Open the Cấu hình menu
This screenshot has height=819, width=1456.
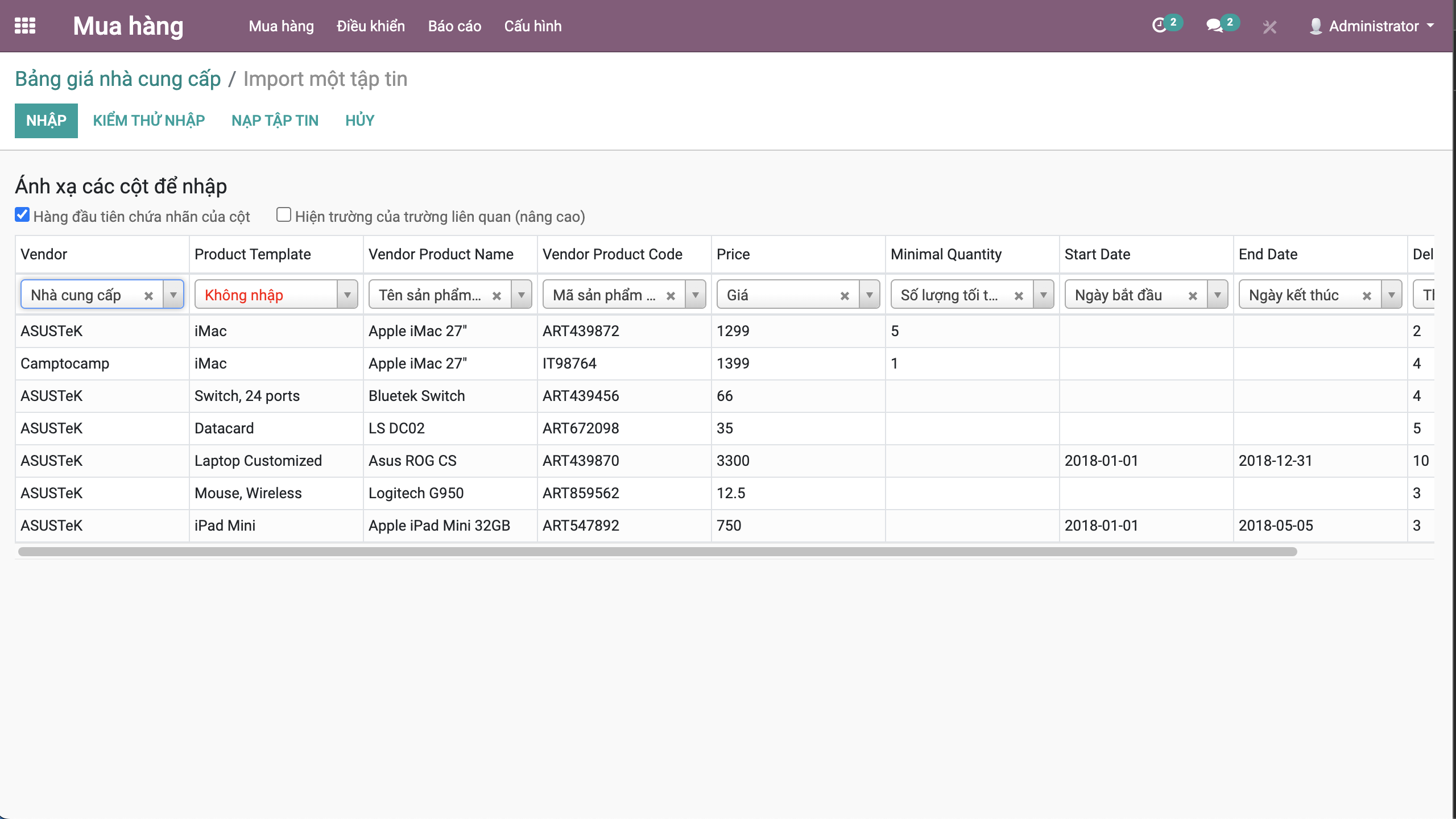(x=532, y=26)
